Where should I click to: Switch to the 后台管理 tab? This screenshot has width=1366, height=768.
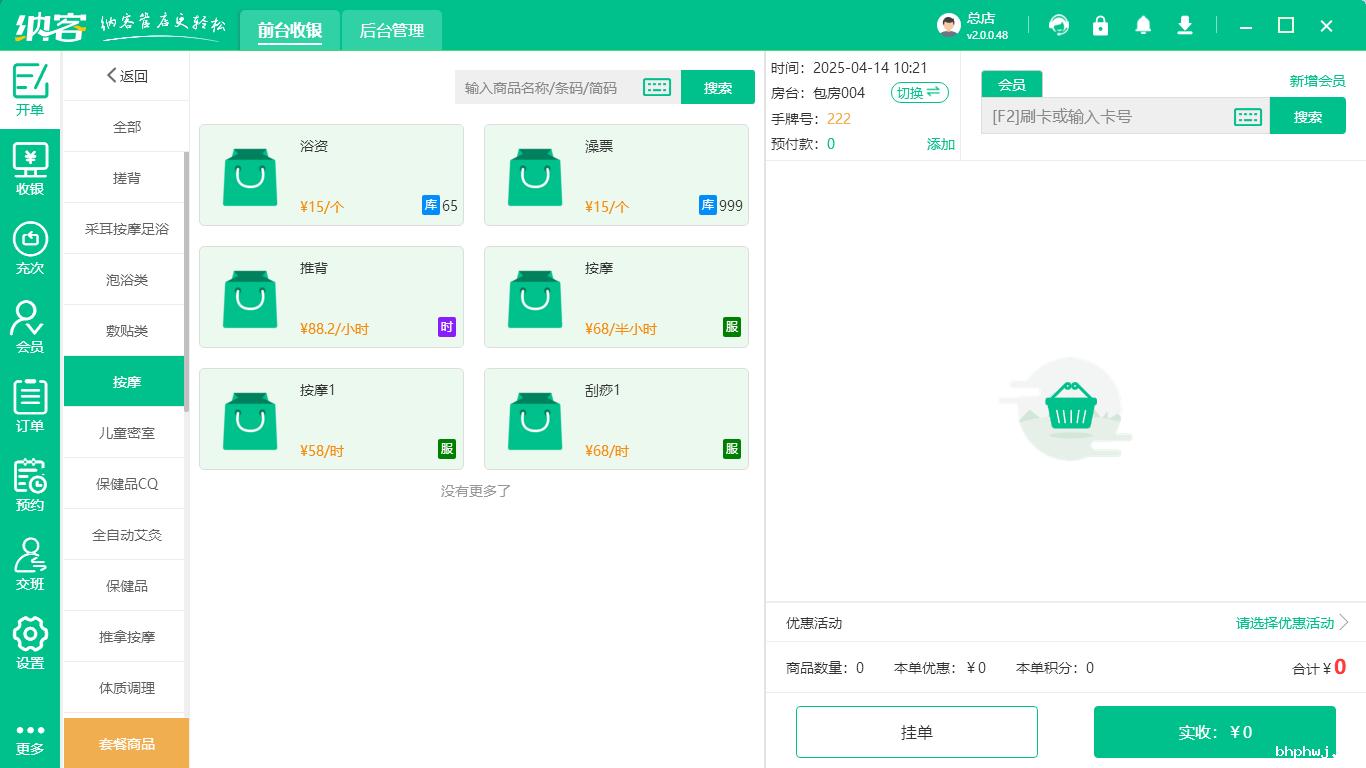pos(392,31)
